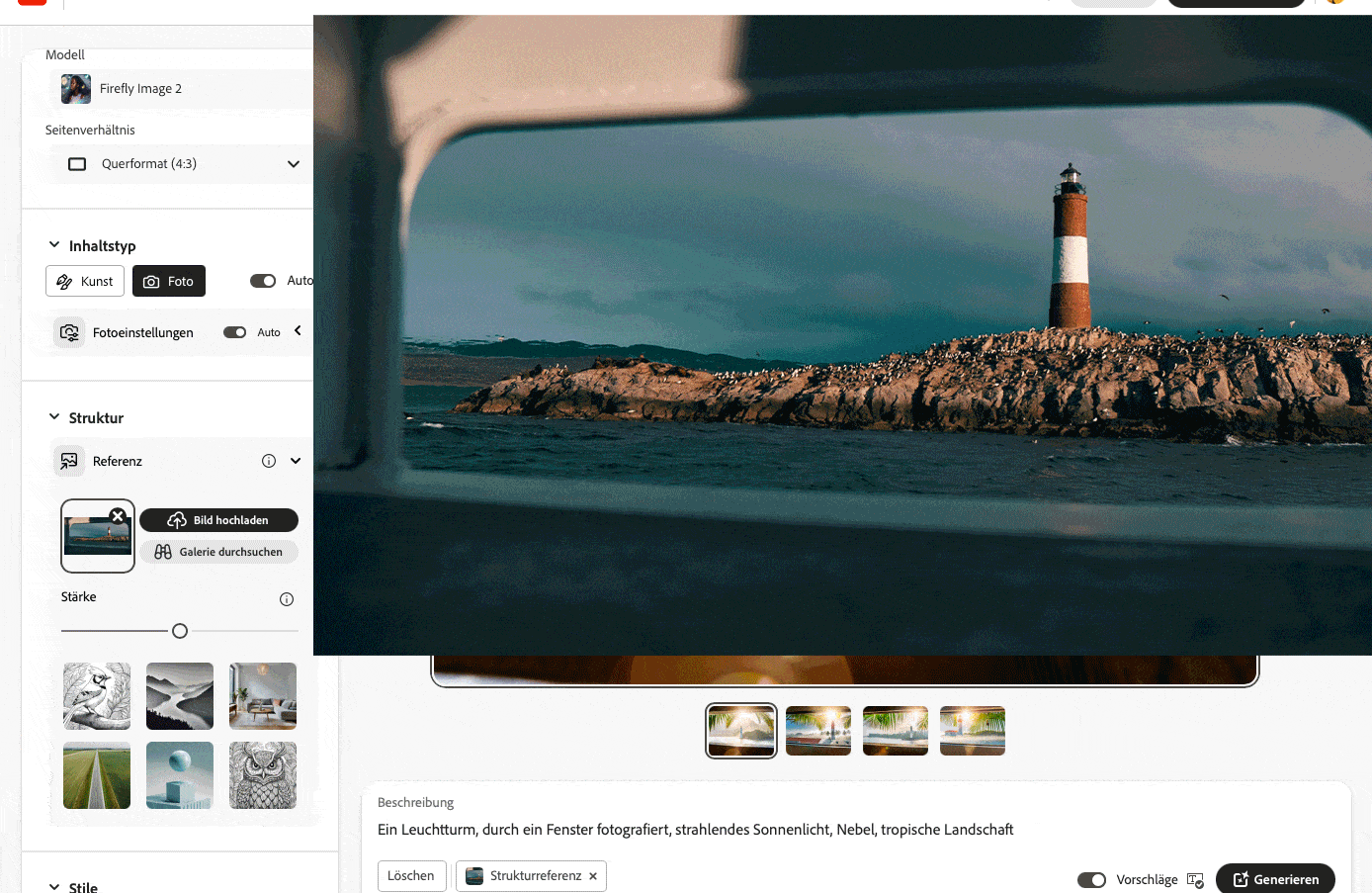Image resolution: width=1372 pixels, height=893 pixels.
Task: Select the Kunst content type
Action: 85,281
